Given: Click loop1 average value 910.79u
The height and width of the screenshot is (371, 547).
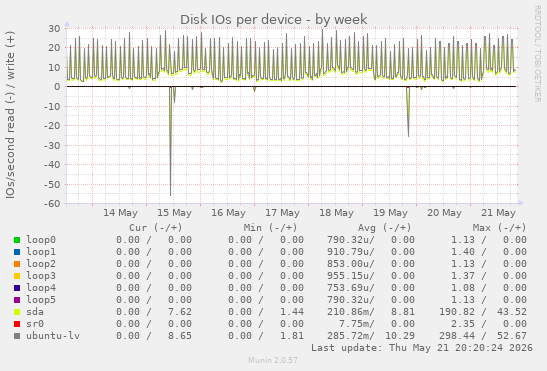Looking at the screenshot, I should click(351, 252).
